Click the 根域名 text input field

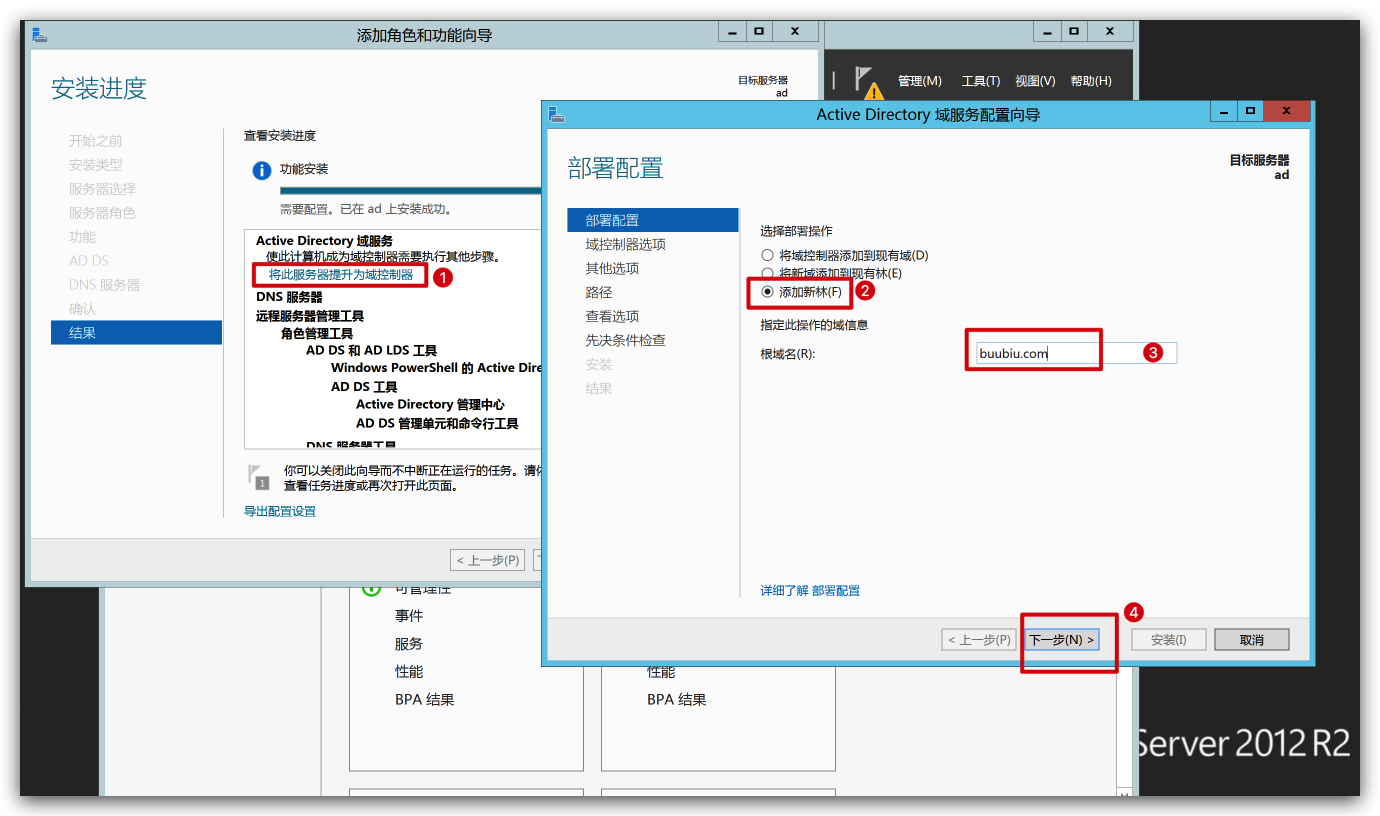click(x=1075, y=353)
